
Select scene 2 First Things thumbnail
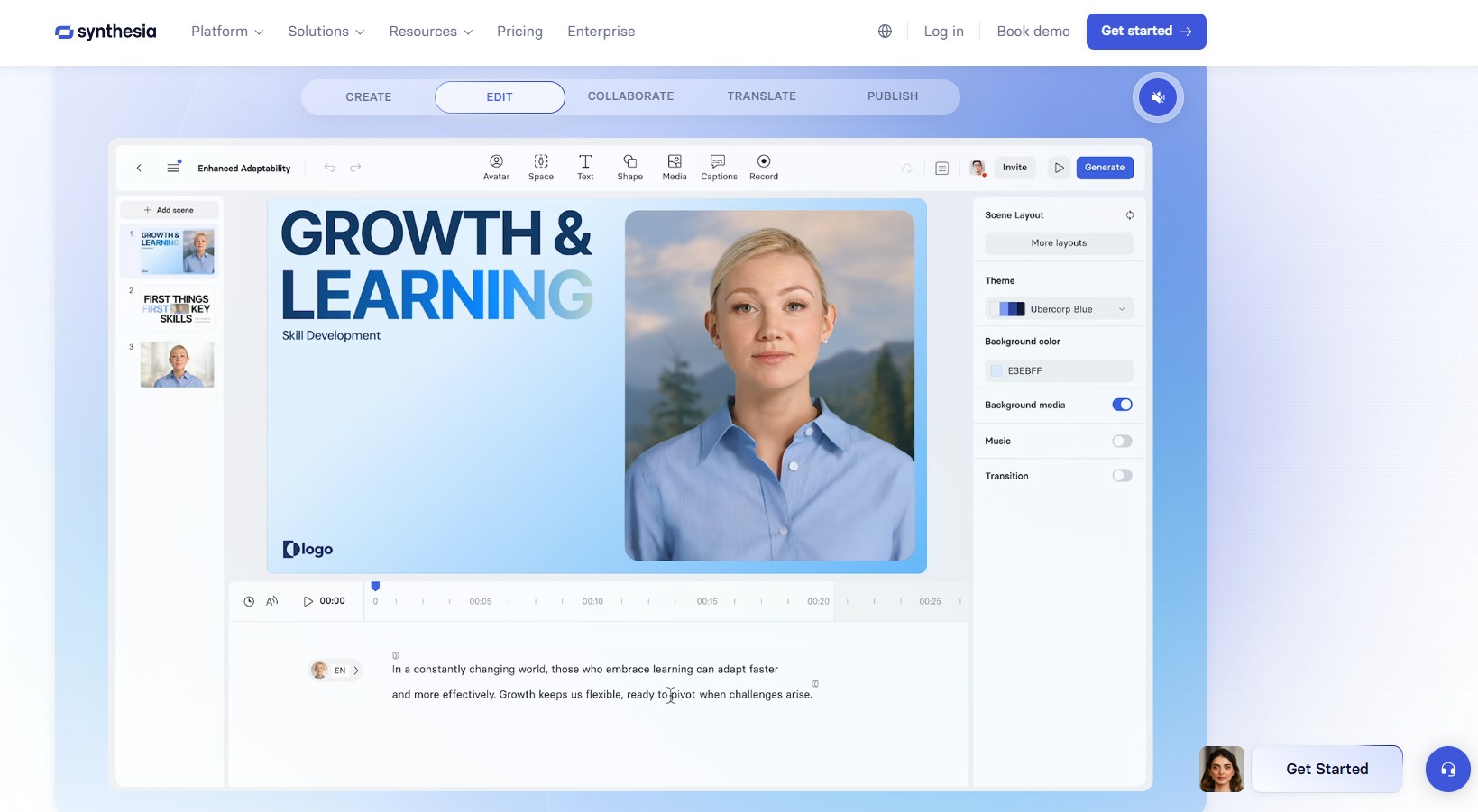[x=177, y=308]
